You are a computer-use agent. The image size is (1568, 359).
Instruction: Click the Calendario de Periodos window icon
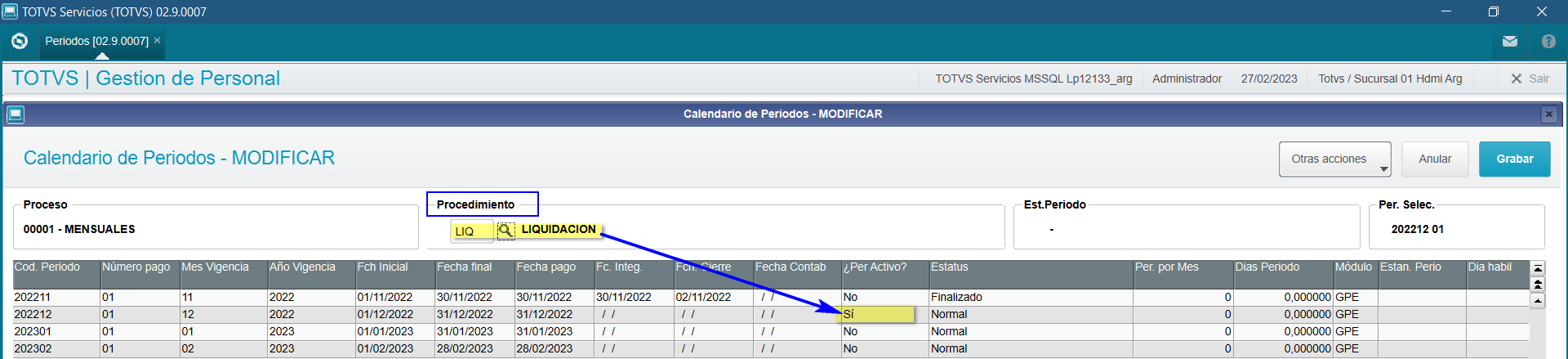(15, 114)
